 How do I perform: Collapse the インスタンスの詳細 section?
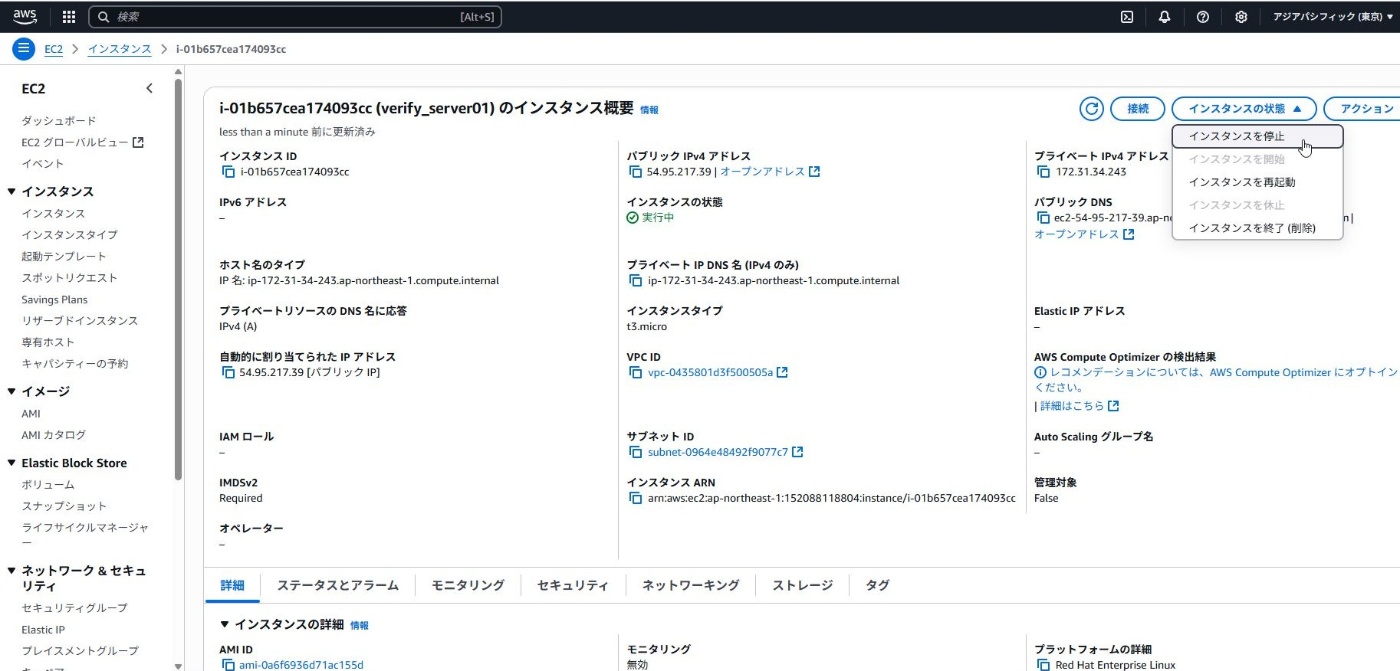225,624
